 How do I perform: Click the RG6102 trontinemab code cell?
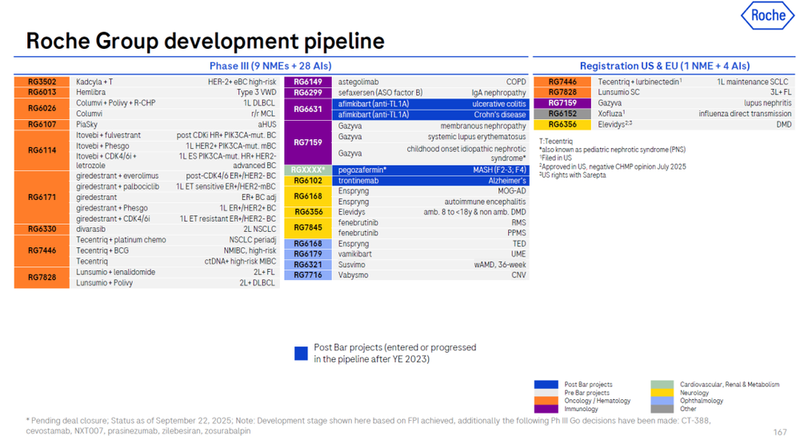[306, 182]
